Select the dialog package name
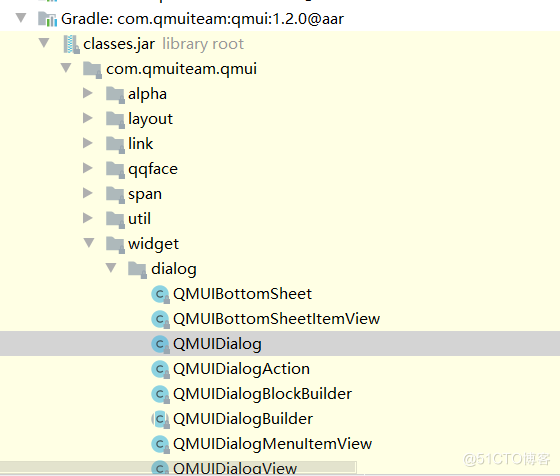Viewport: 560px width, 476px height. [x=174, y=269]
